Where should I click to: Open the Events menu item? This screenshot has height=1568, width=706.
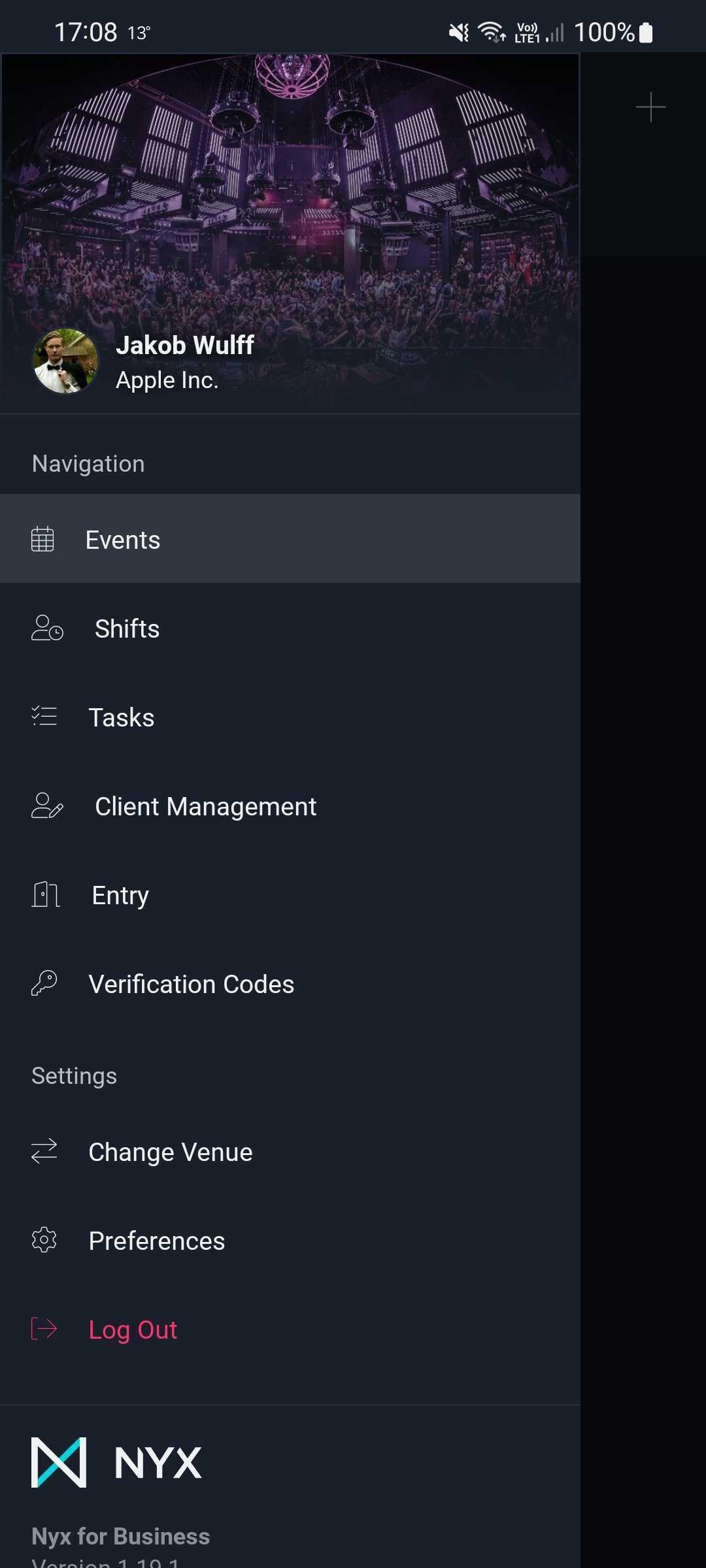click(x=290, y=538)
